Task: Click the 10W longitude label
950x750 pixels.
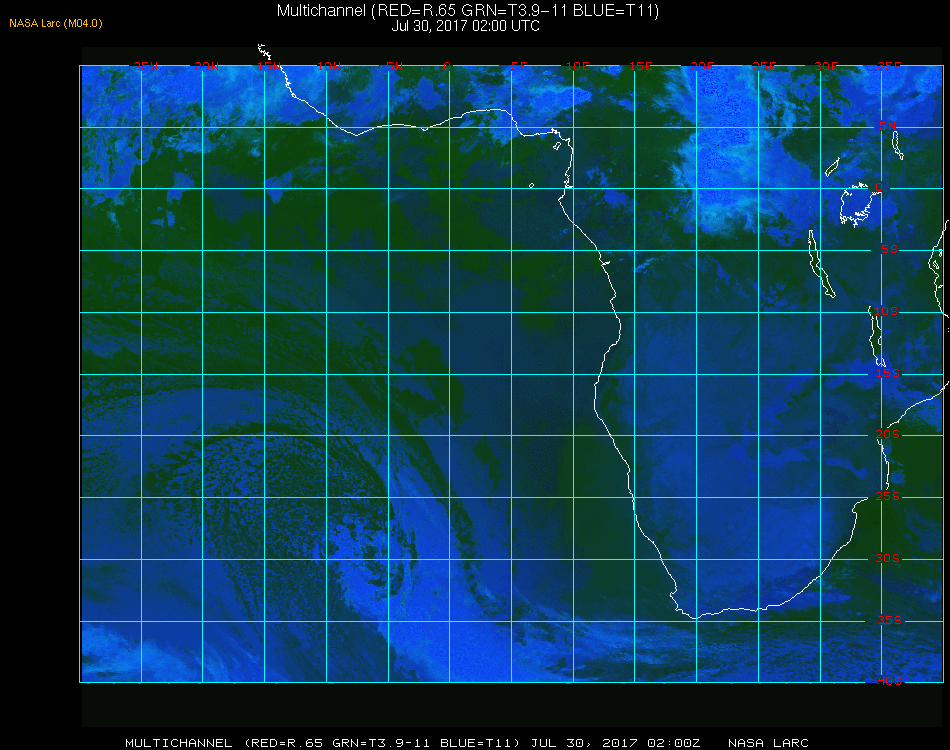Action: click(329, 66)
